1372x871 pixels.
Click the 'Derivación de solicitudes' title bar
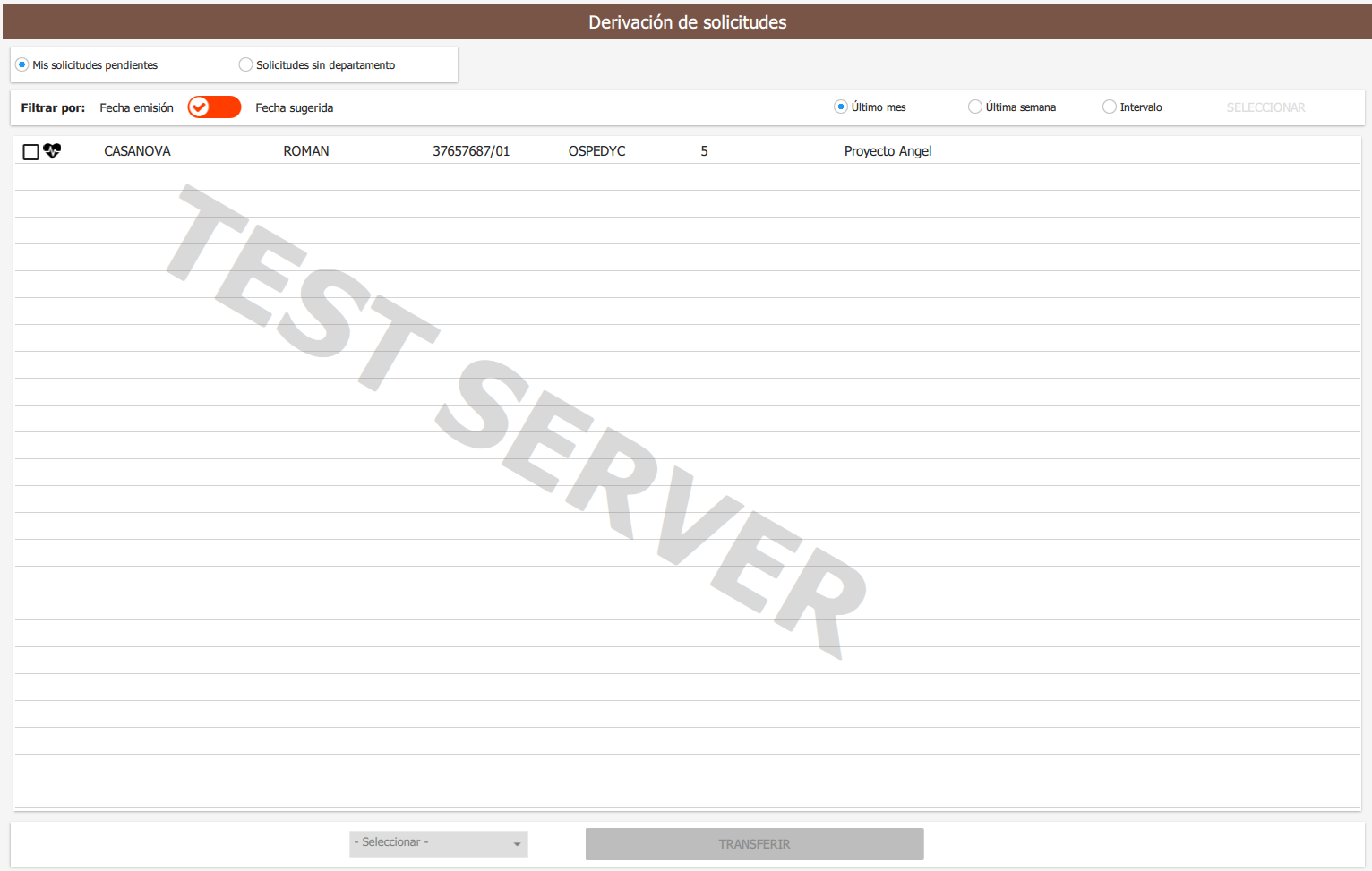tap(687, 22)
